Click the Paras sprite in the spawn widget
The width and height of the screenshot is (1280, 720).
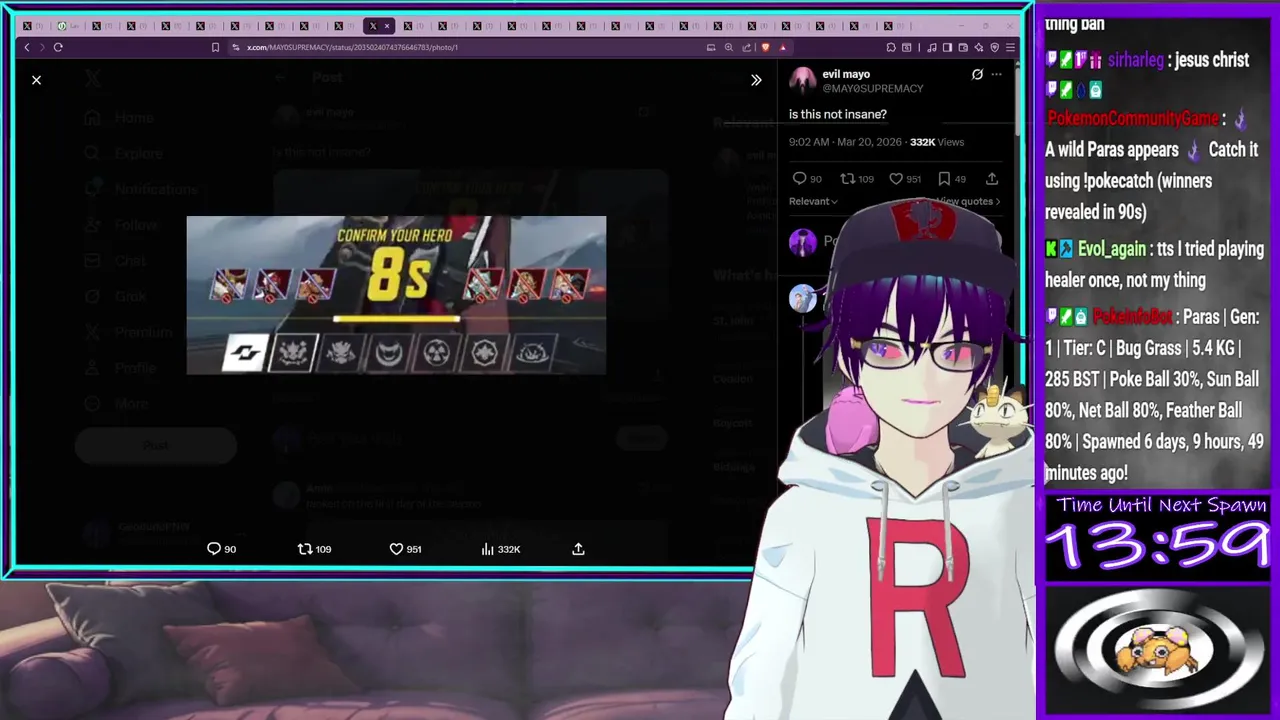click(1158, 650)
